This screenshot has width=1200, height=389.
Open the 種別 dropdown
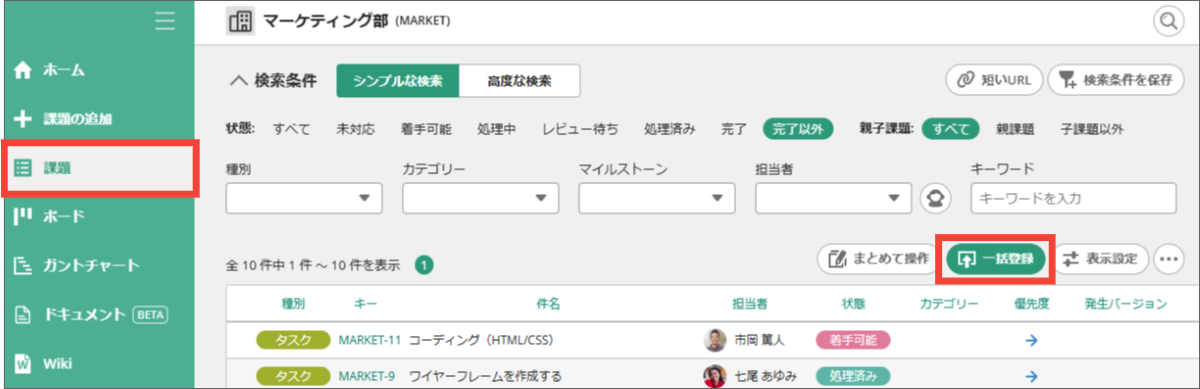point(304,198)
